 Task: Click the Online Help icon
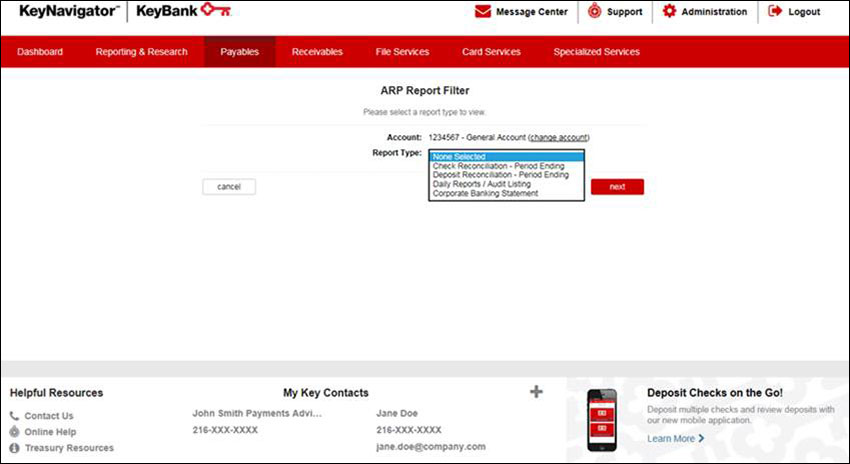(x=14, y=431)
